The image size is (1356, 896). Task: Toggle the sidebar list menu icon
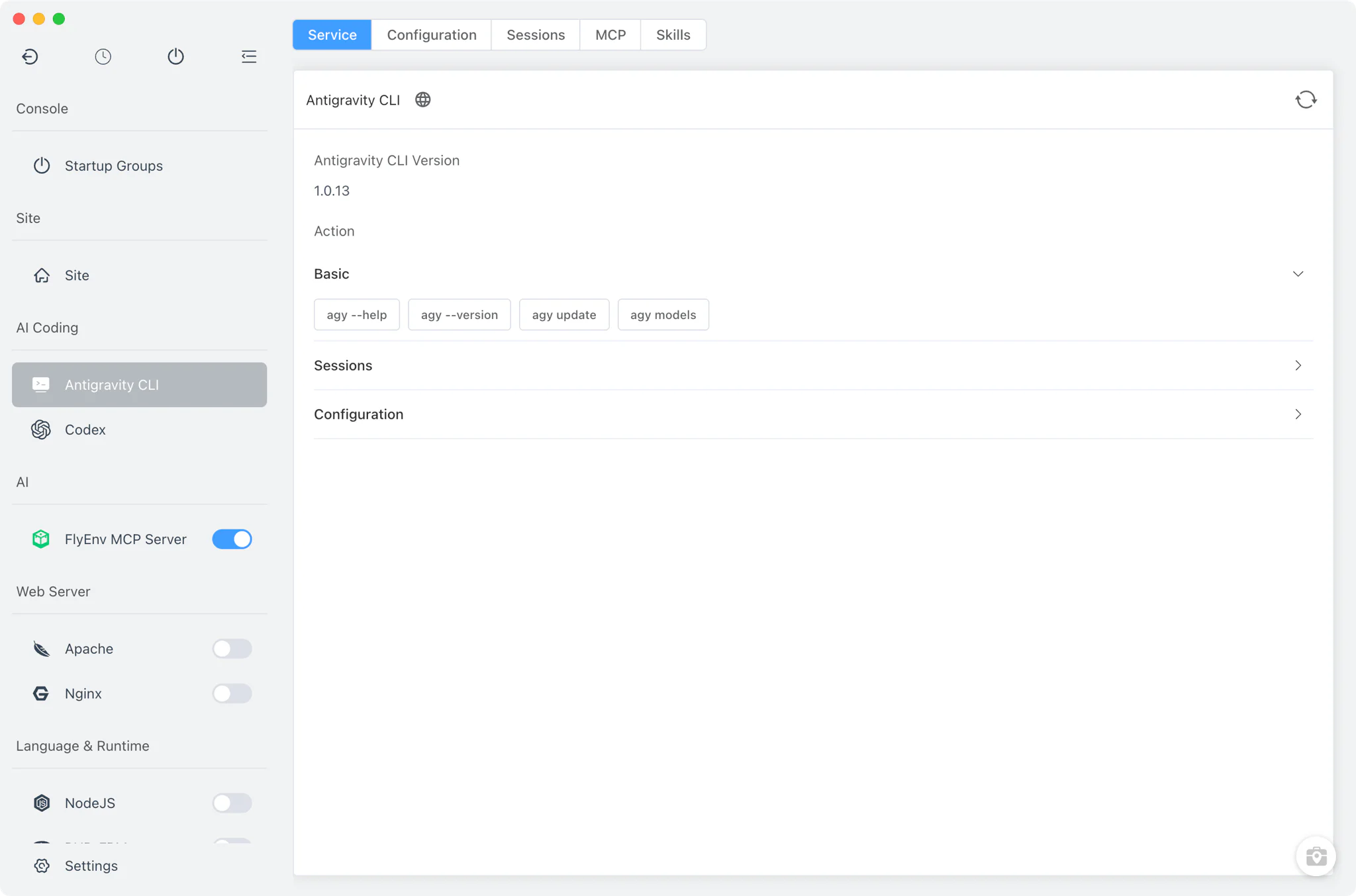click(x=249, y=57)
